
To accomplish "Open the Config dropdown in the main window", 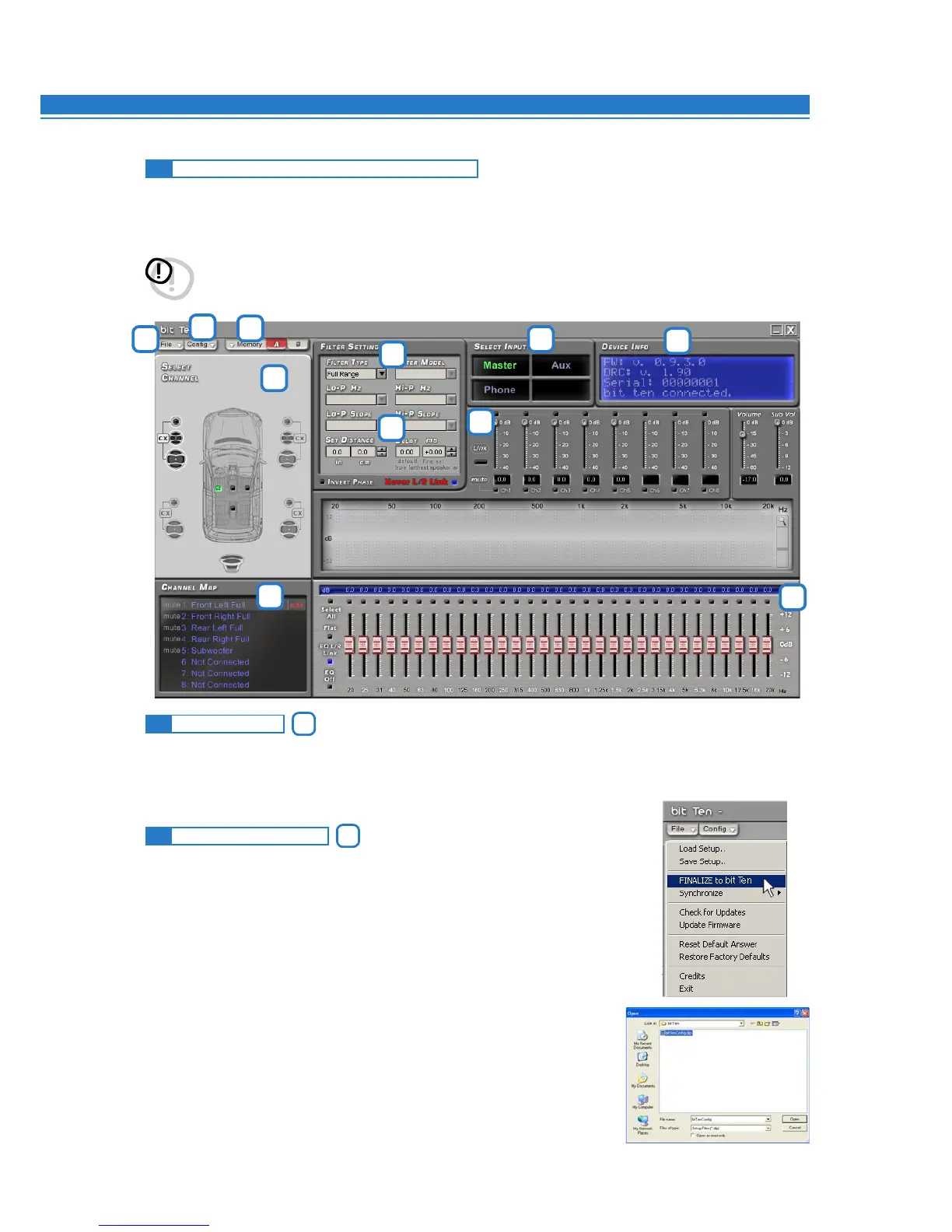I will (x=201, y=345).
